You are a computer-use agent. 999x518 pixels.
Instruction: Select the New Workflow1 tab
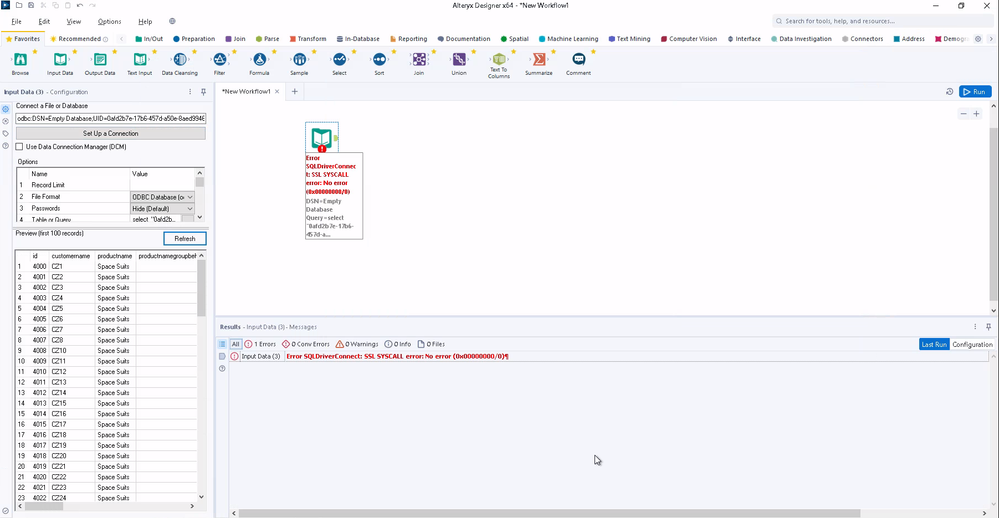coord(246,92)
